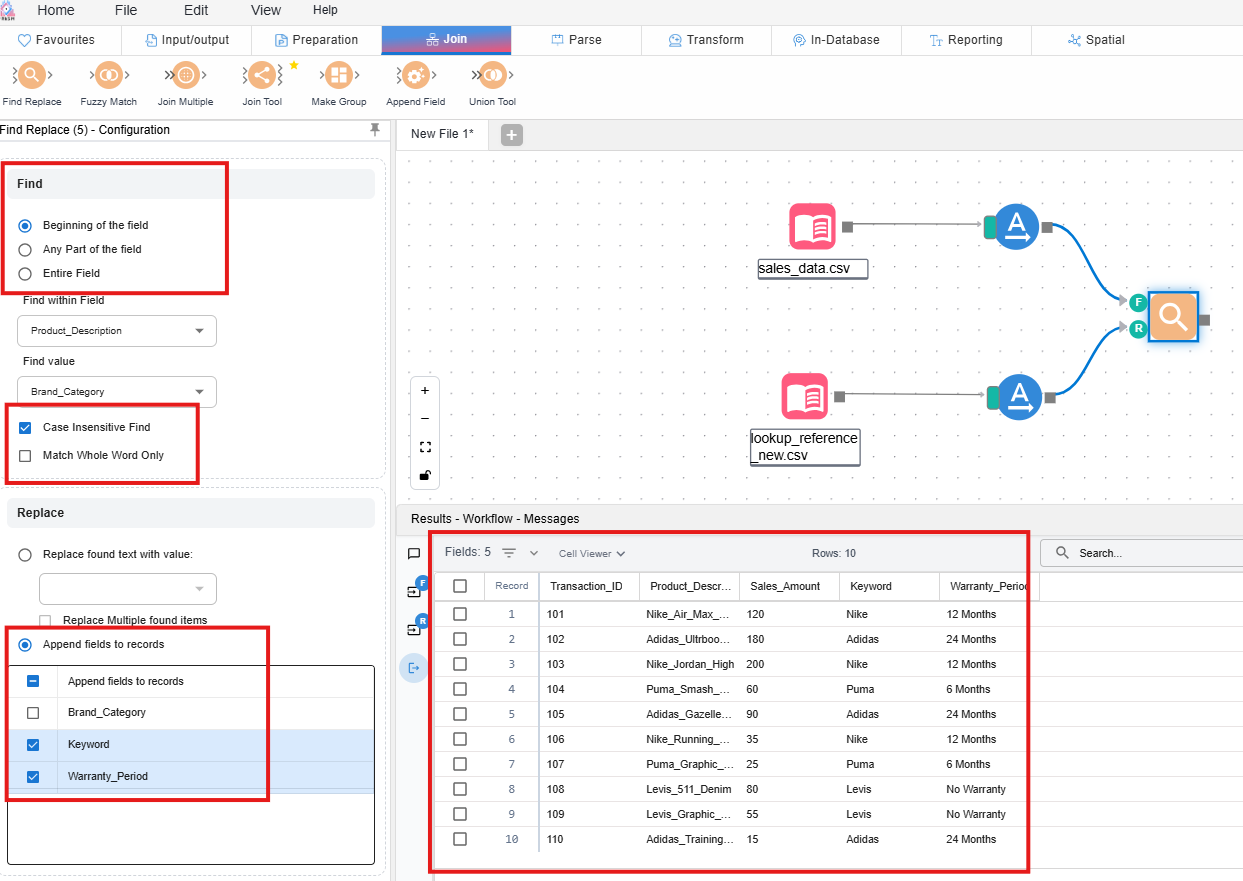Select the 'Any Part of the field' option
1243x881 pixels.
pos(26,250)
